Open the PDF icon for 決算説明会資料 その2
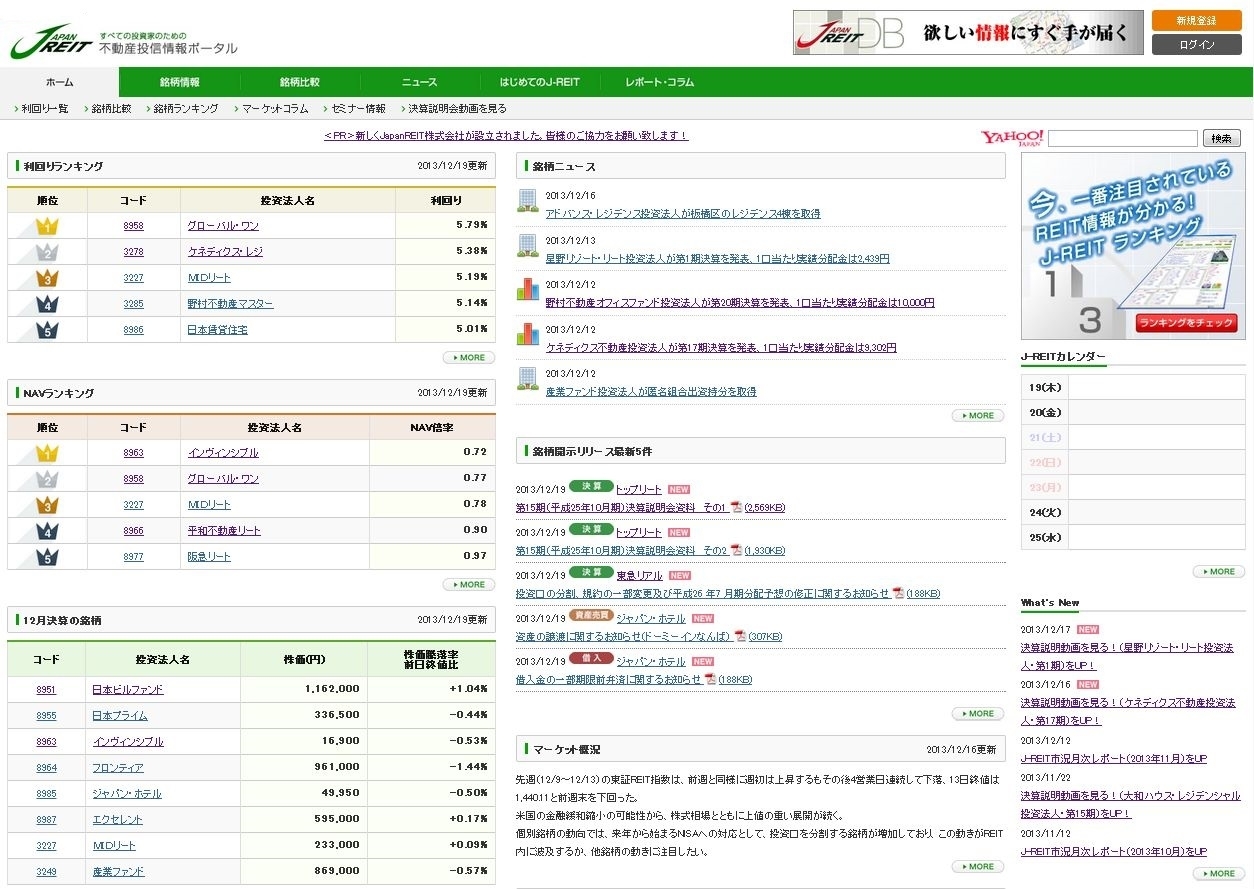 point(736,550)
